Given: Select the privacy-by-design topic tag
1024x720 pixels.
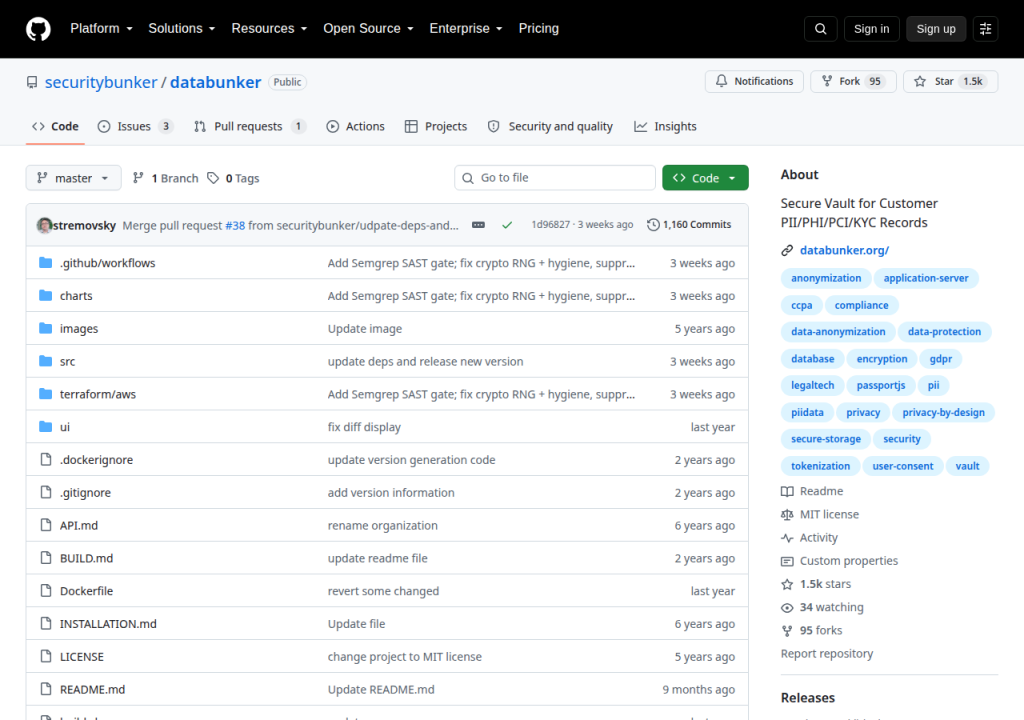Looking at the screenshot, I should pyautogui.click(x=943, y=412).
